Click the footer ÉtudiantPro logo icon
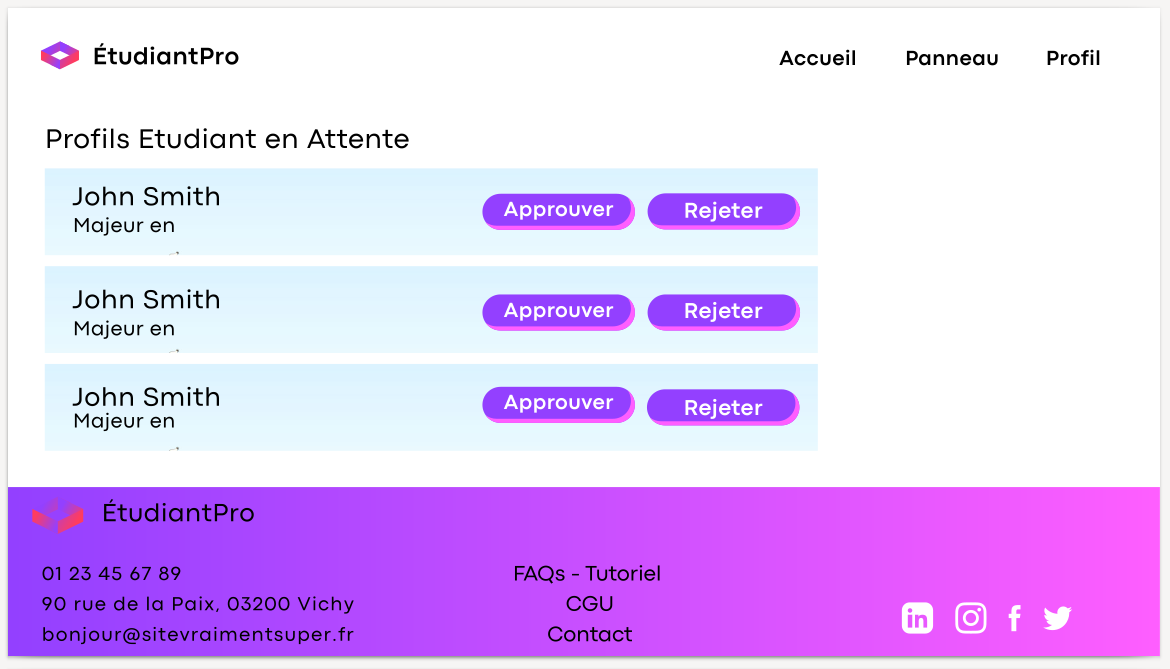The width and height of the screenshot is (1170, 669). coord(58,515)
